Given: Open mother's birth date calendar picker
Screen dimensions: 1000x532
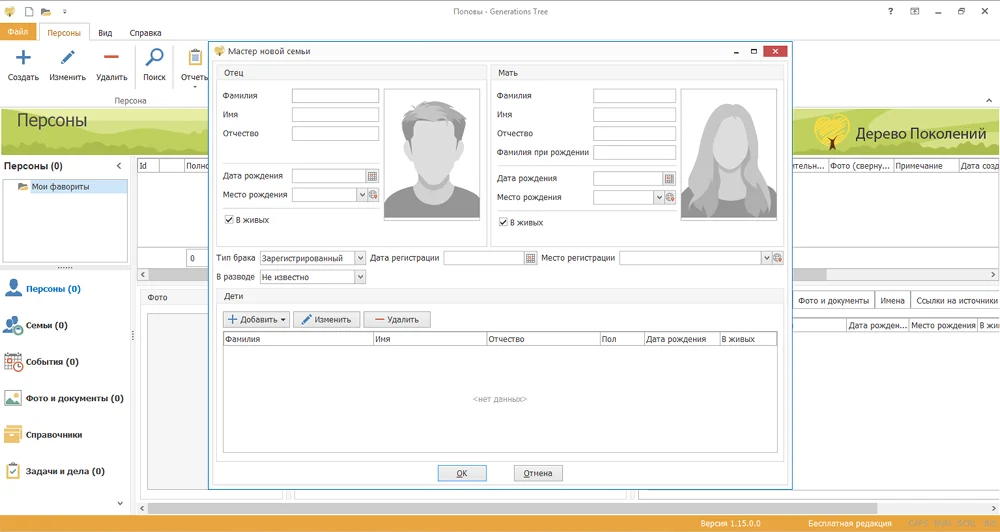Looking at the screenshot, I should coord(669,179).
